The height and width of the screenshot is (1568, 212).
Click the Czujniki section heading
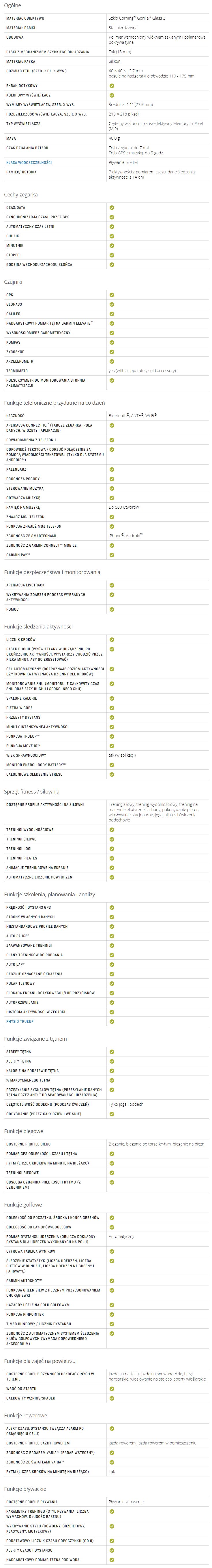click(13, 282)
